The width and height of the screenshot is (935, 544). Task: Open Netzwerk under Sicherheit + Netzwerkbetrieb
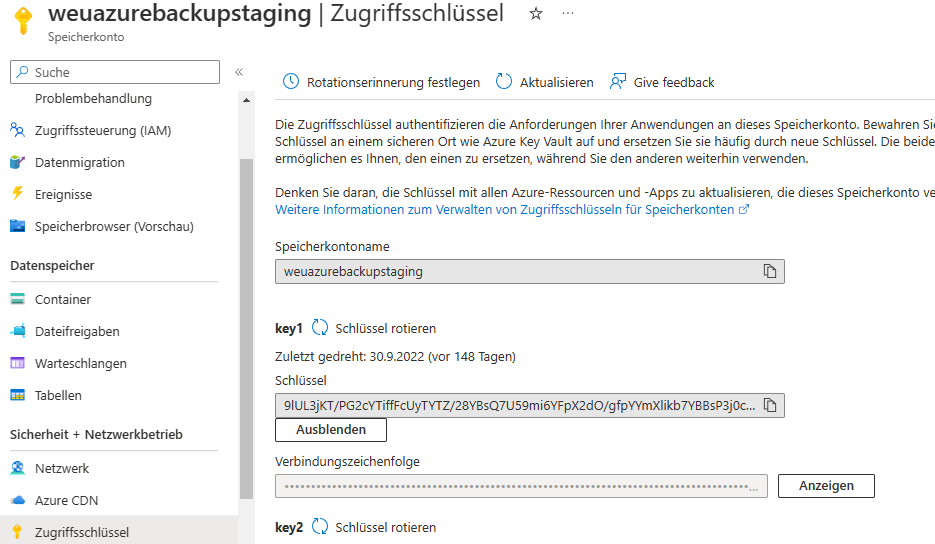pyautogui.click(x=61, y=469)
